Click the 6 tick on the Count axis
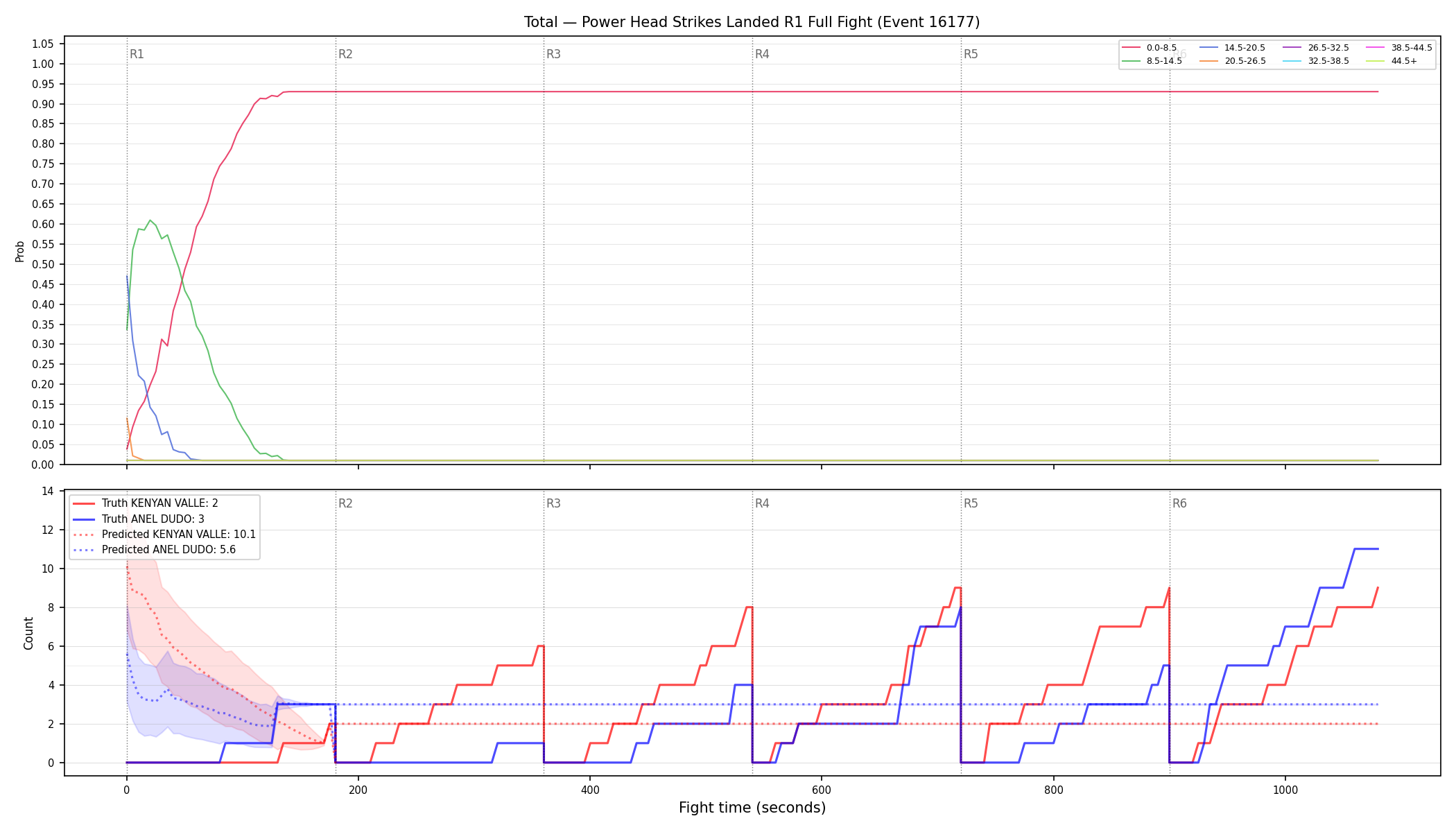This screenshot has height=832, width=1456. click(51, 646)
